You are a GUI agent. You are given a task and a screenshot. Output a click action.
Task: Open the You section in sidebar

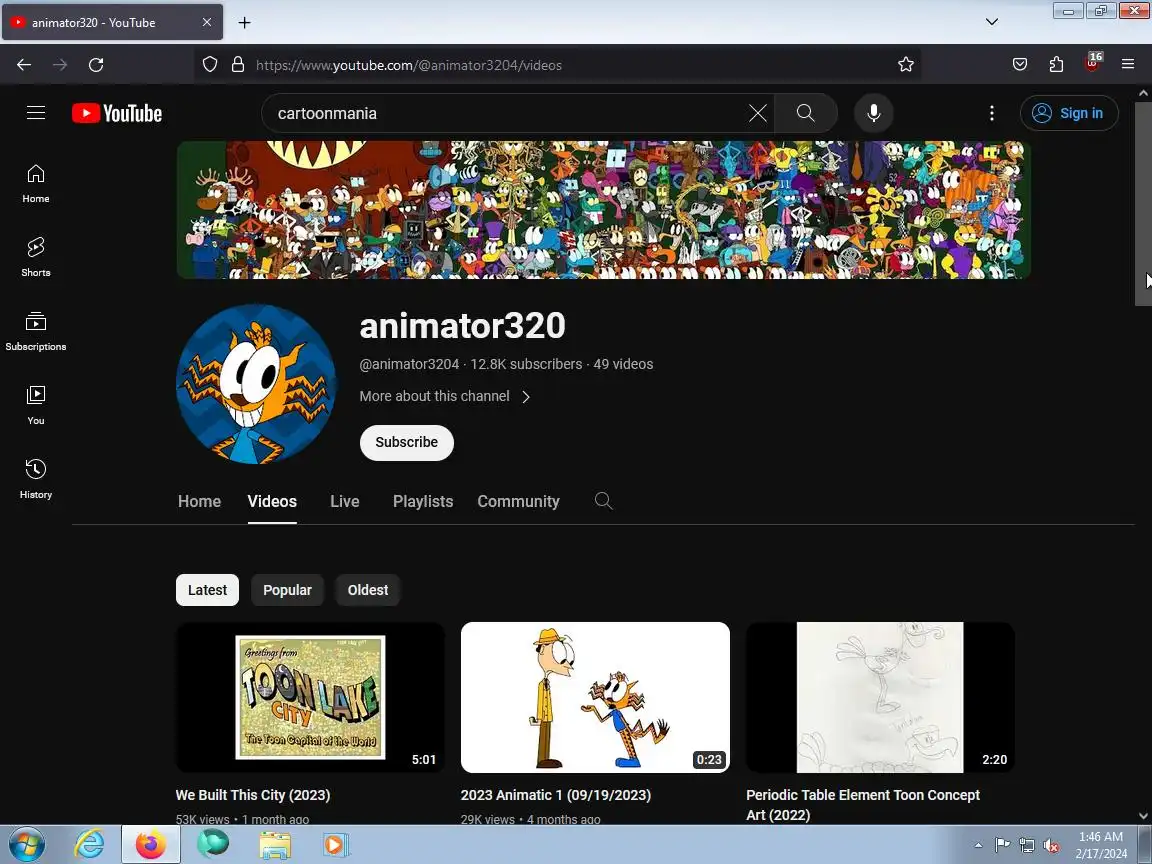35,406
